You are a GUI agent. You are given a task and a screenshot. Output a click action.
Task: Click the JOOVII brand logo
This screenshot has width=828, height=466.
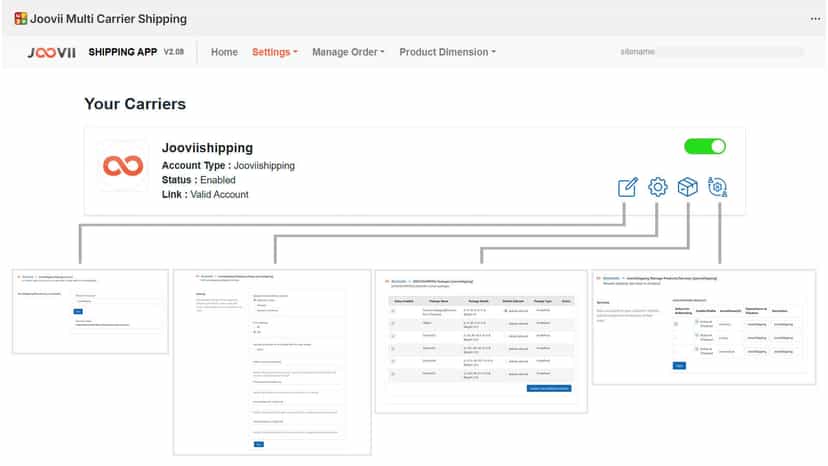coord(52,52)
